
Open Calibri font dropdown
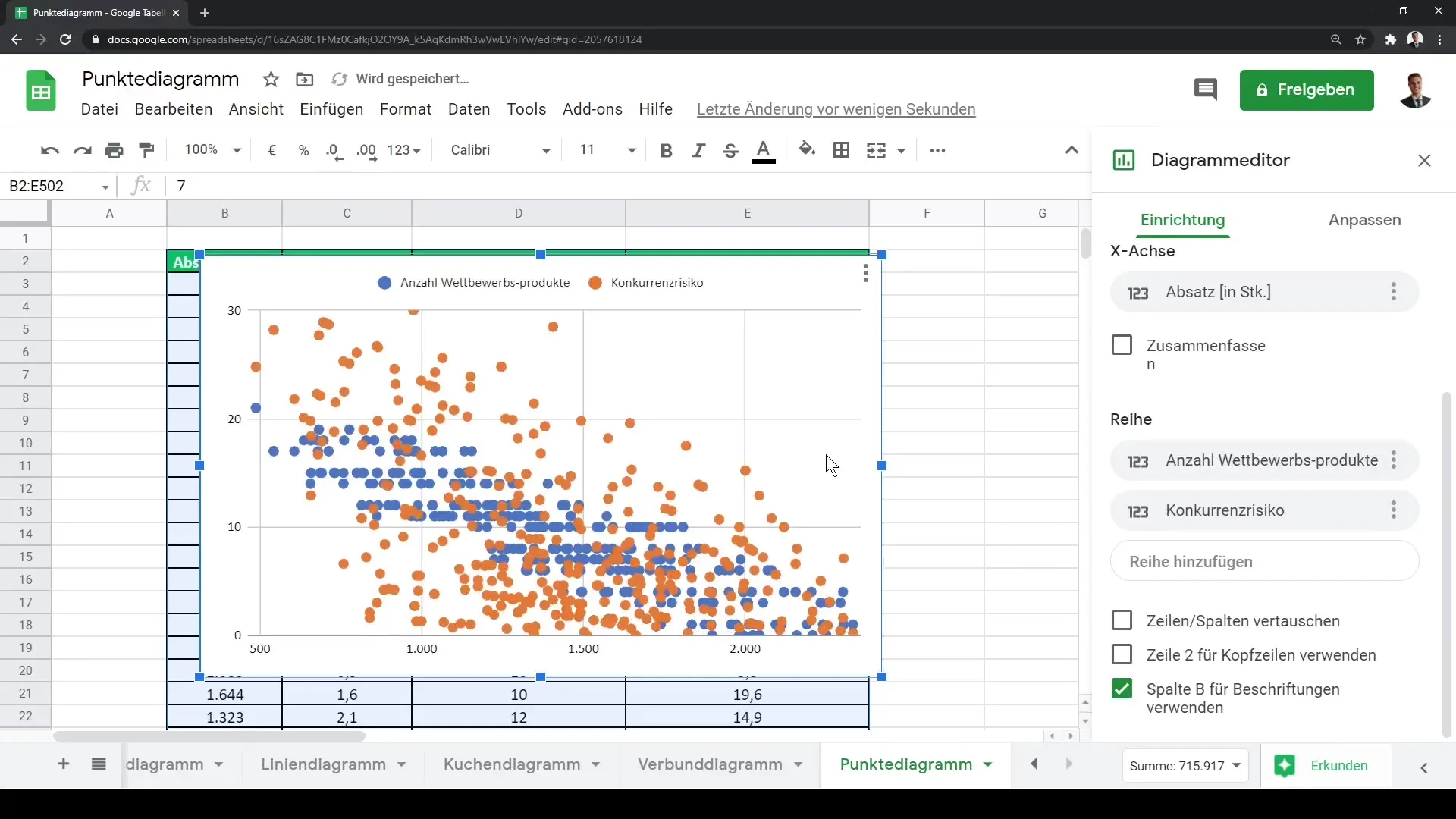pos(500,150)
